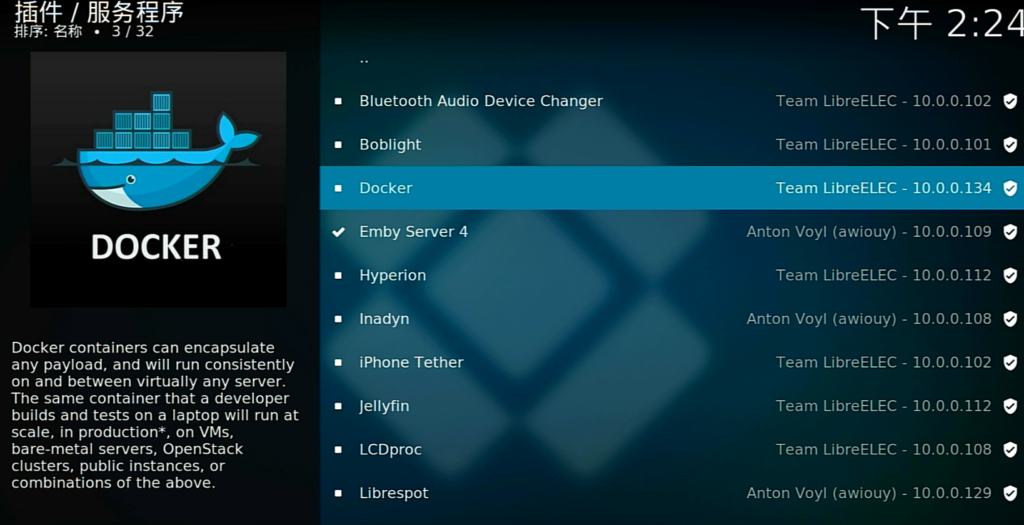This screenshot has width=1024, height=525.
Task: Open the iPhone Tether add-on
Action: pos(671,362)
